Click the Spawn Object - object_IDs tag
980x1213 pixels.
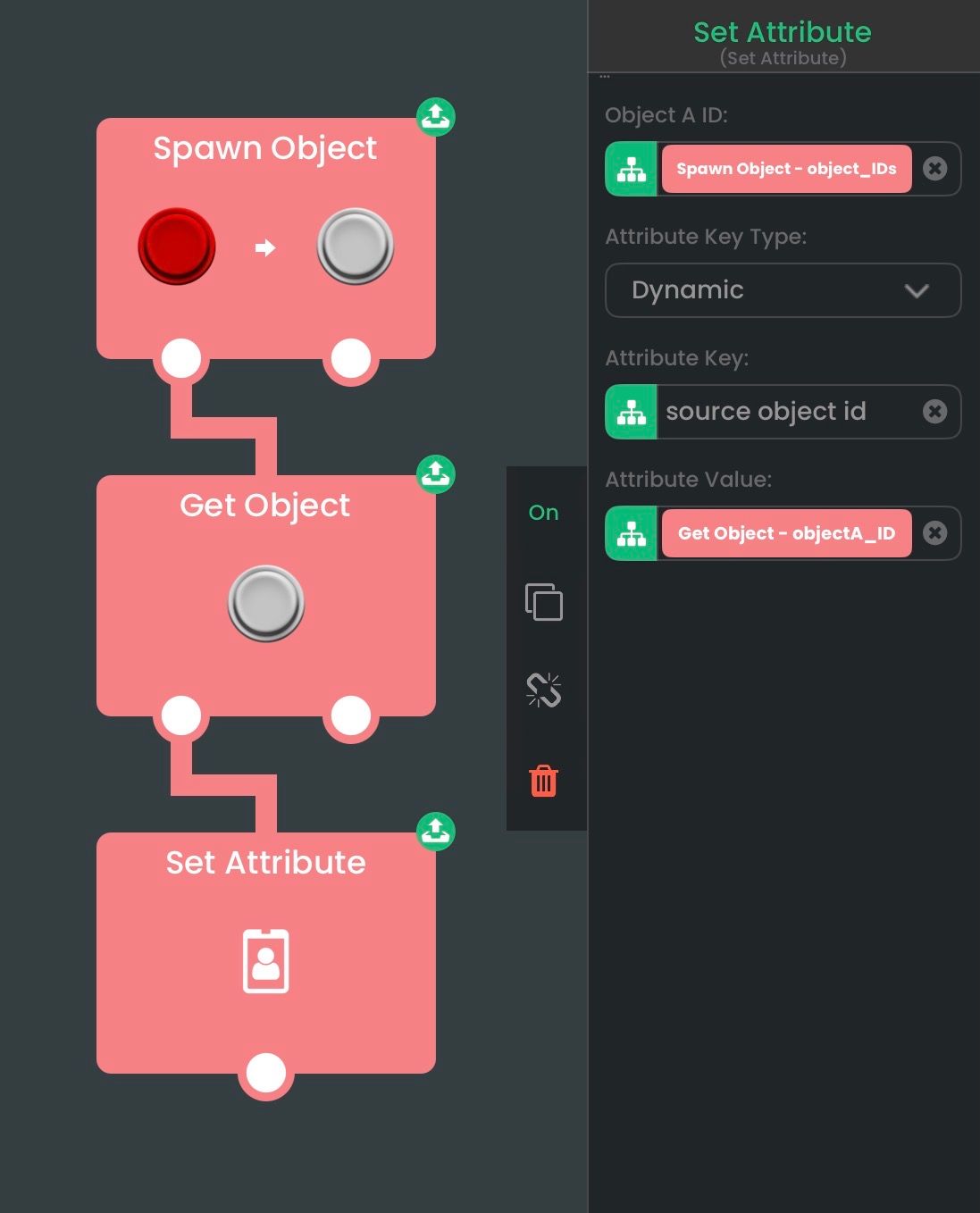click(786, 169)
